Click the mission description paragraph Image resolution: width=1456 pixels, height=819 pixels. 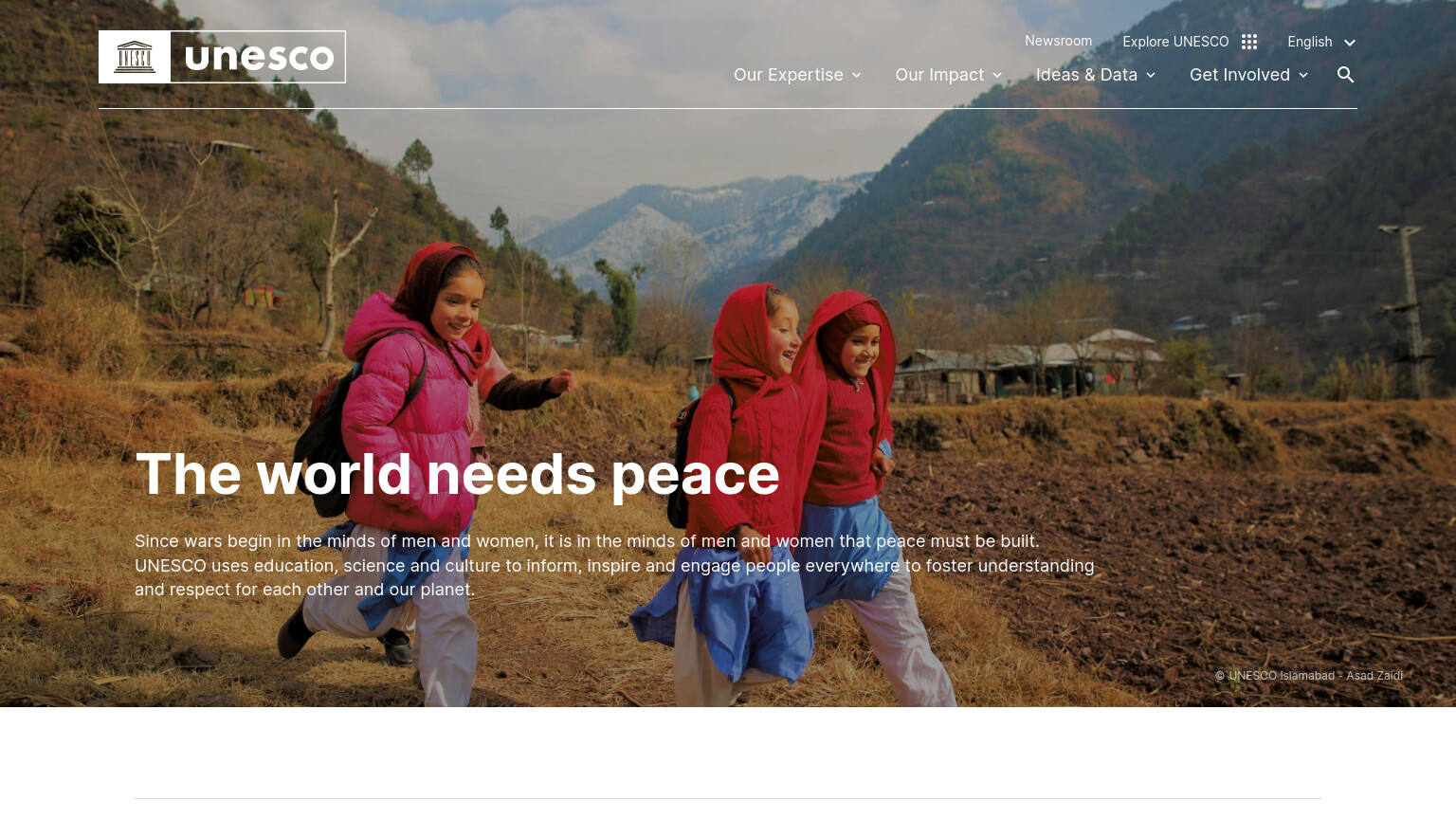(614, 565)
